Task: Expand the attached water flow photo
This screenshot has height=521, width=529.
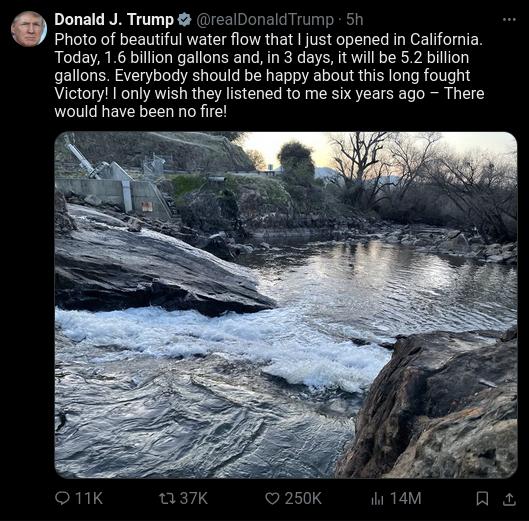Action: click(x=286, y=305)
